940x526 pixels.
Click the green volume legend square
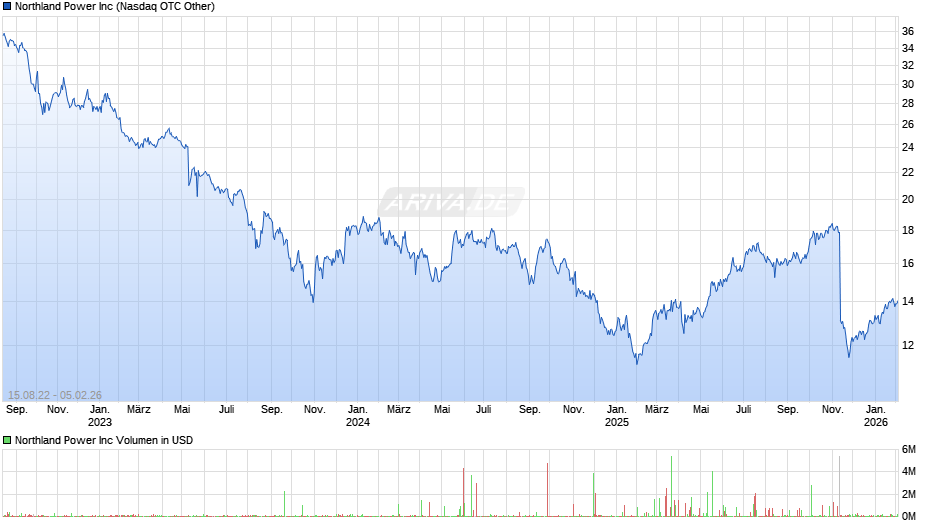(7, 440)
